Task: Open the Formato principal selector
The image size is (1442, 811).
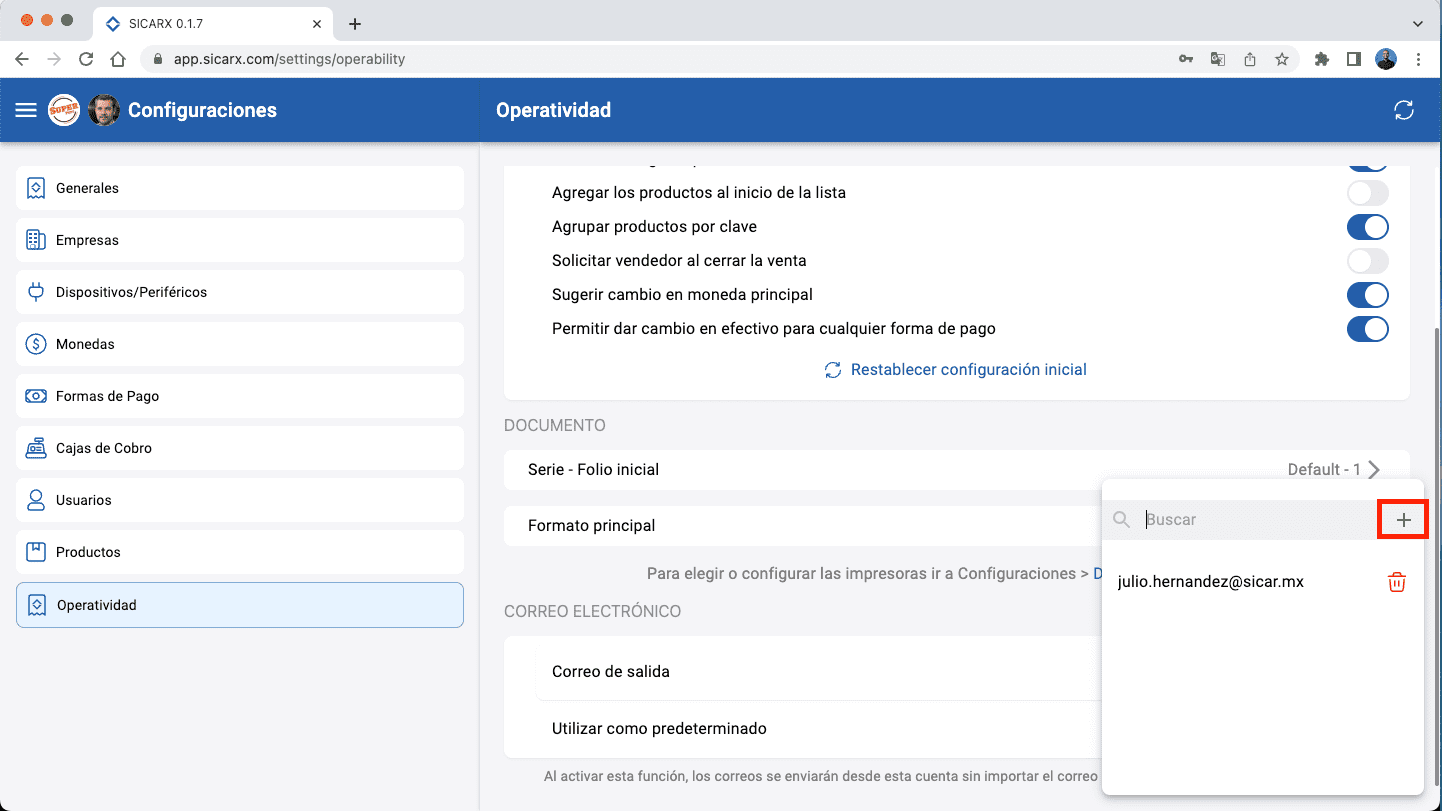Action: (x=800, y=526)
